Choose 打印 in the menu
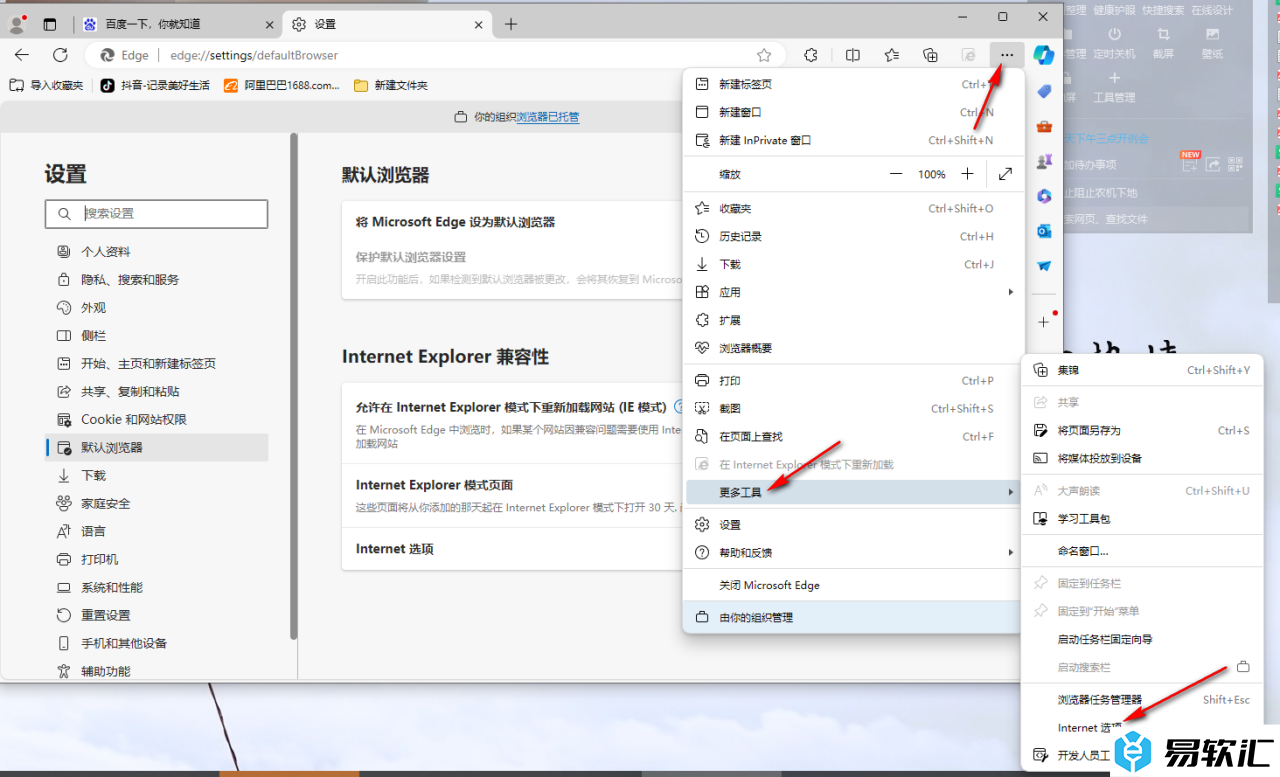This screenshot has height=777, width=1280. 854,380
